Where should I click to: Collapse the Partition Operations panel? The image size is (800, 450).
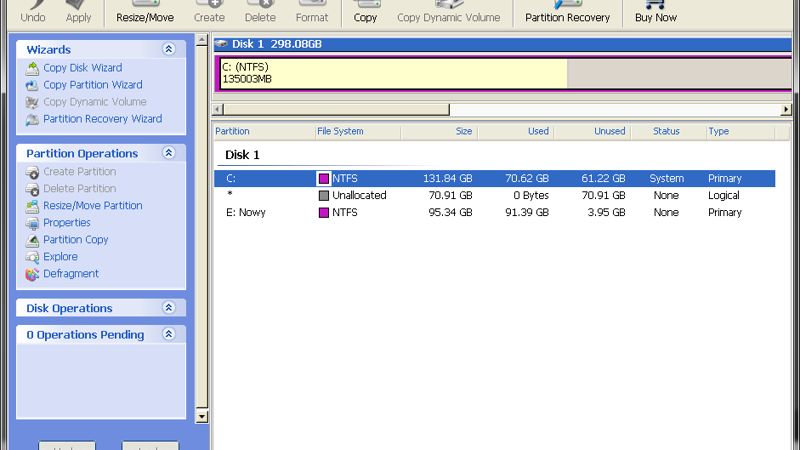coord(168,153)
